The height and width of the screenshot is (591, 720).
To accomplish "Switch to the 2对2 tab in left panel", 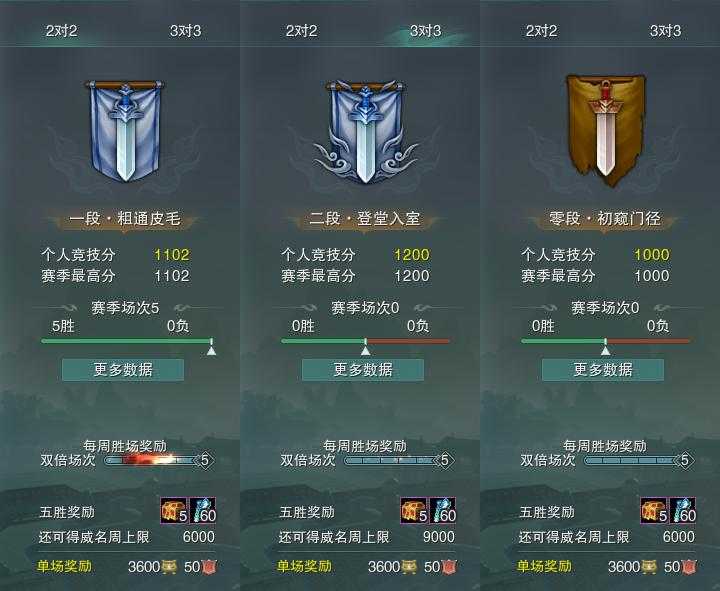I will point(61,31).
